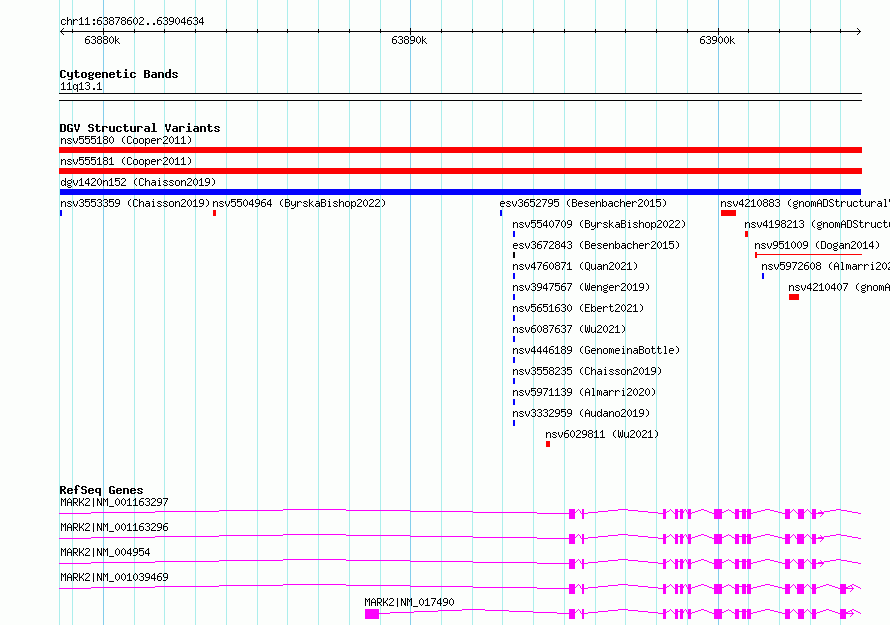Click the 63890k ruler tick label

pos(409,40)
